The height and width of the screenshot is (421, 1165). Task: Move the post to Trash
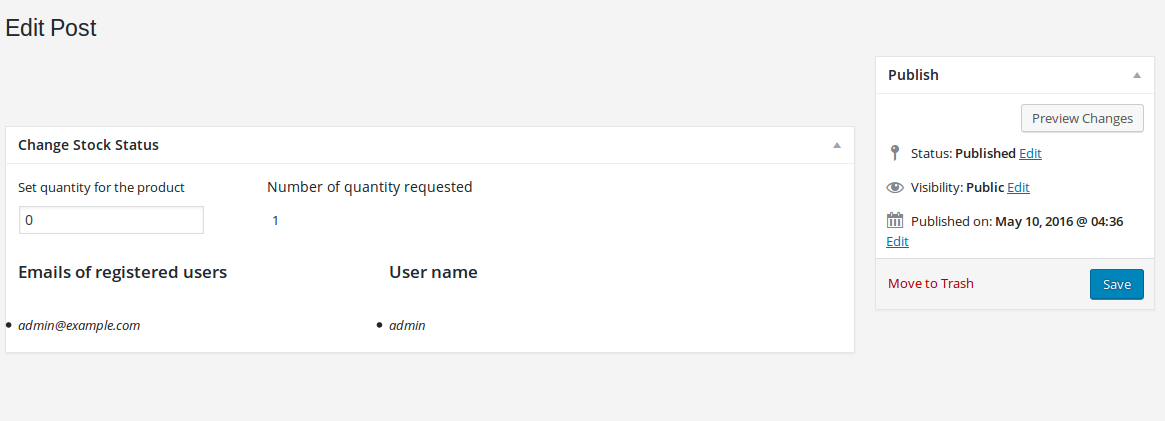tap(930, 284)
